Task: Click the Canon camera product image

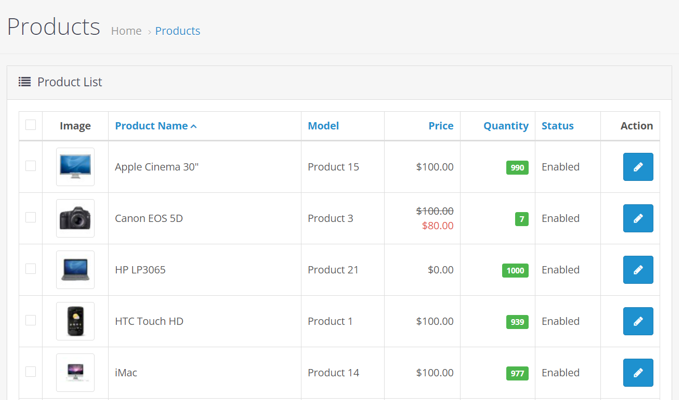Action: pyautogui.click(x=75, y=218)
